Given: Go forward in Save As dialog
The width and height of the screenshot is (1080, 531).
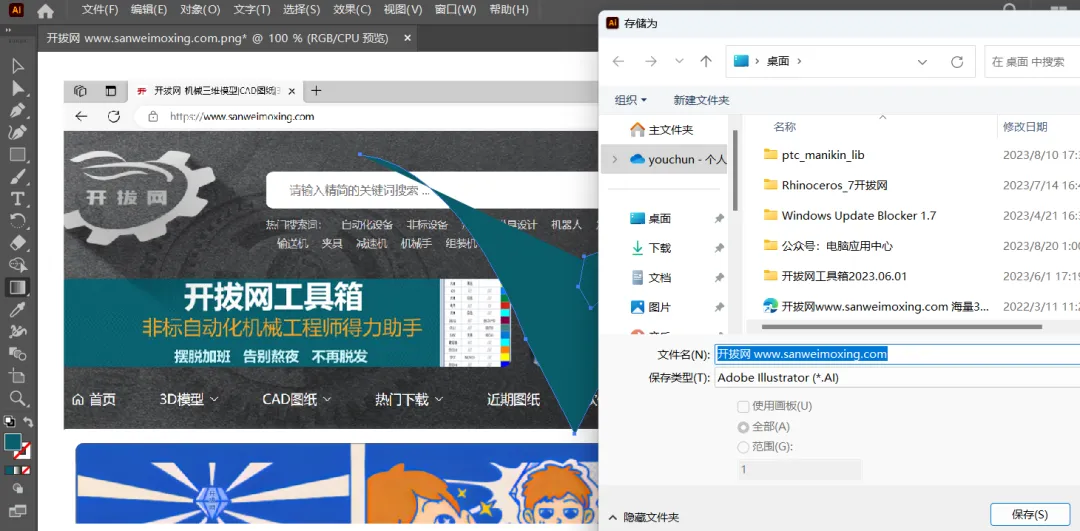Looking at the screenshot, I should coord(651,61).
